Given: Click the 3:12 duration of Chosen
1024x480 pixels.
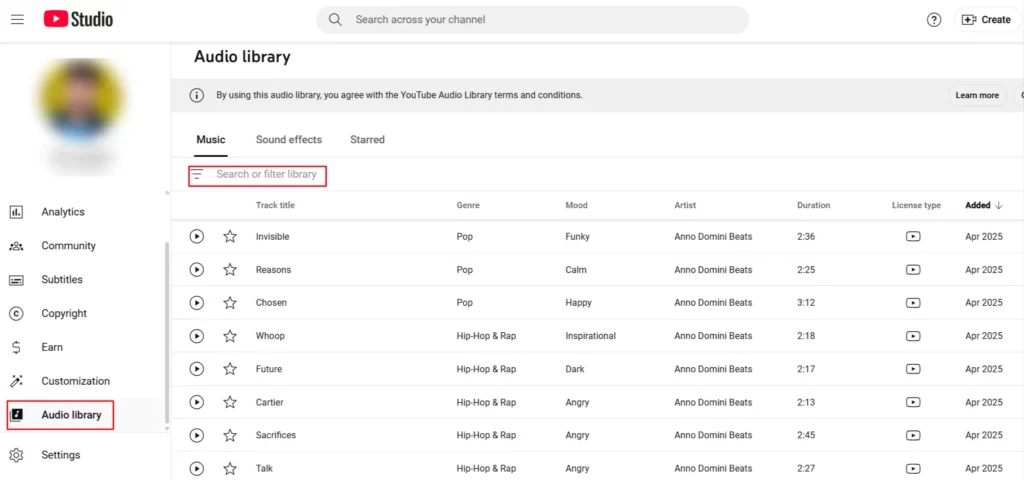Looking at the screenshot, I should (x=806, y=302).
